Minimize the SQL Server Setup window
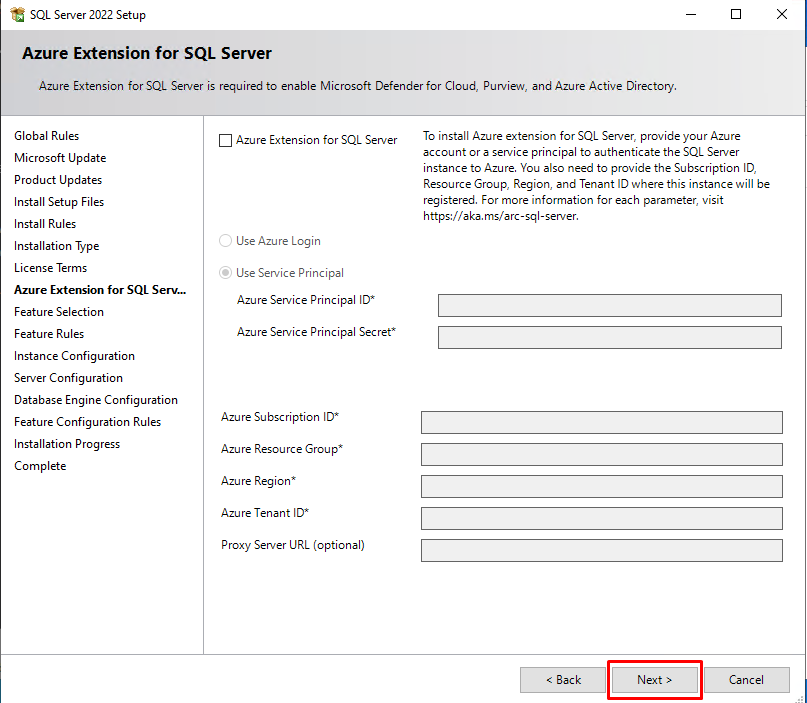This screenshot has height=703, width=807. click(x=690, y=15)
